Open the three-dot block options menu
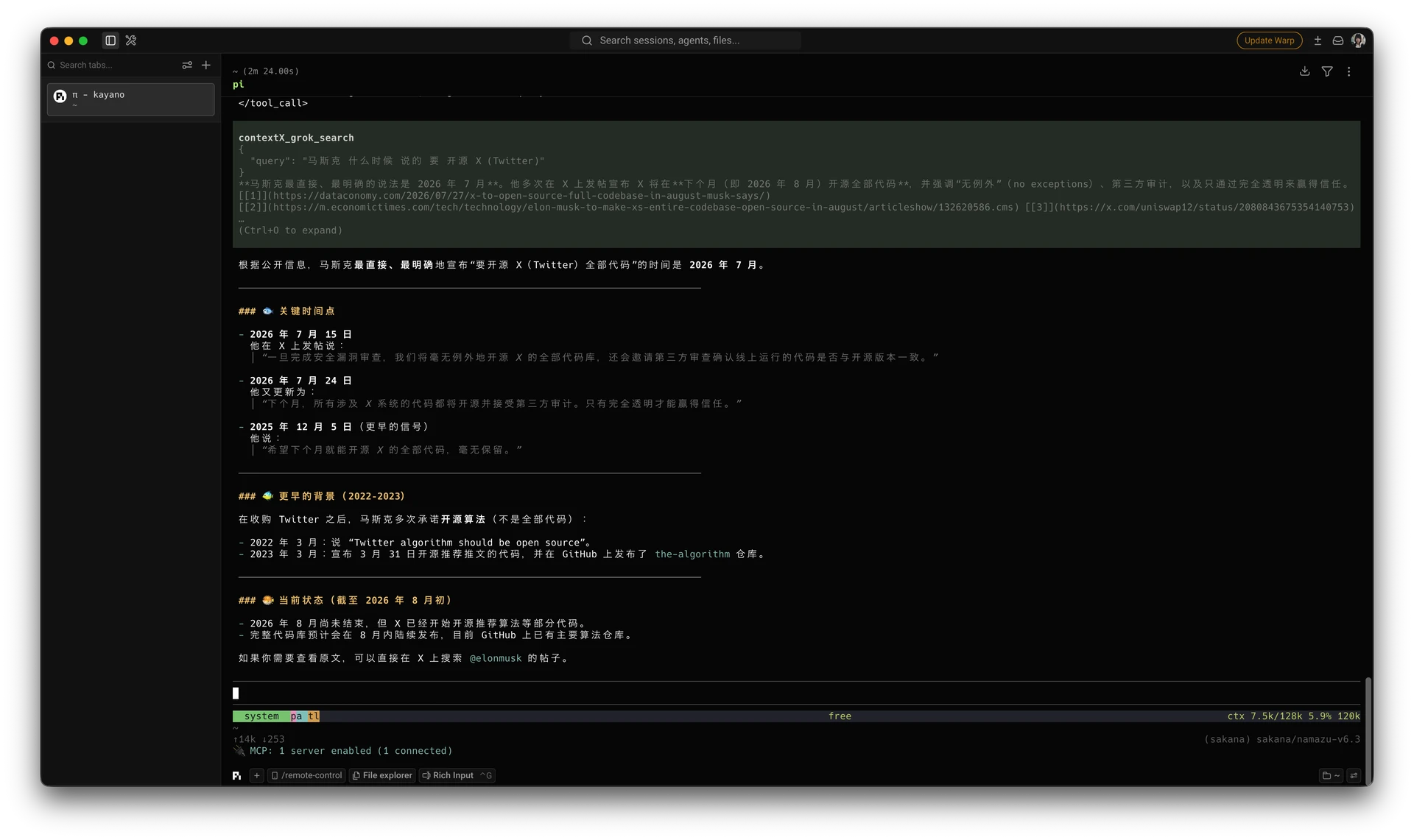This screenshot has width=1414, height=840. coord(1349,71)
